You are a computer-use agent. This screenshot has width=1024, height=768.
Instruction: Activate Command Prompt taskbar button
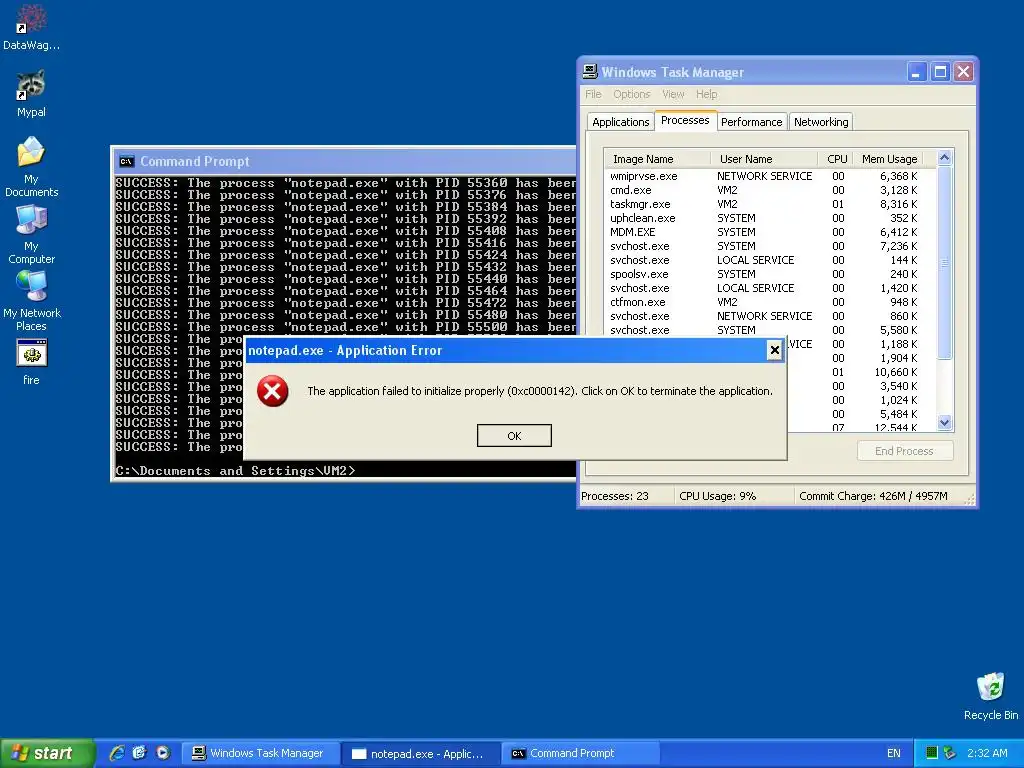(x=580, y=753)
